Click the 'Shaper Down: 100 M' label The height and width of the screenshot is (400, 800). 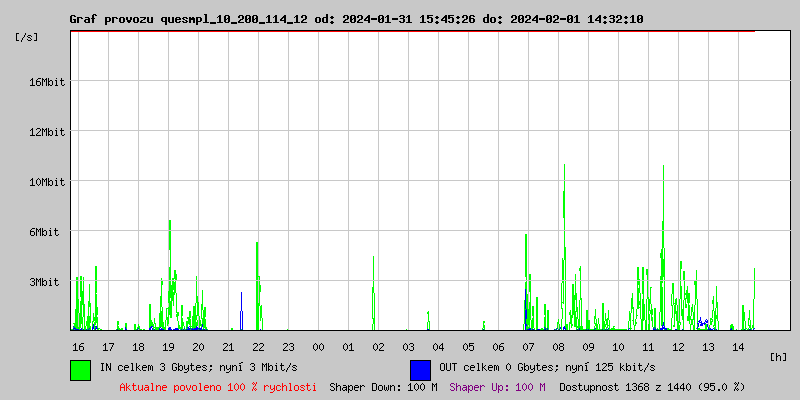pyautogui.click(x=383, y=386)
